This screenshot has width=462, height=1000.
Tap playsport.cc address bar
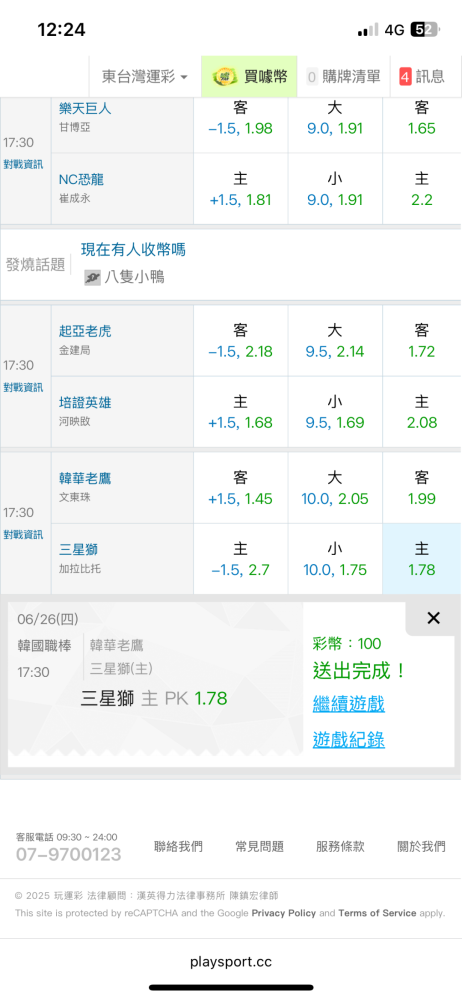tap(231, 962)
